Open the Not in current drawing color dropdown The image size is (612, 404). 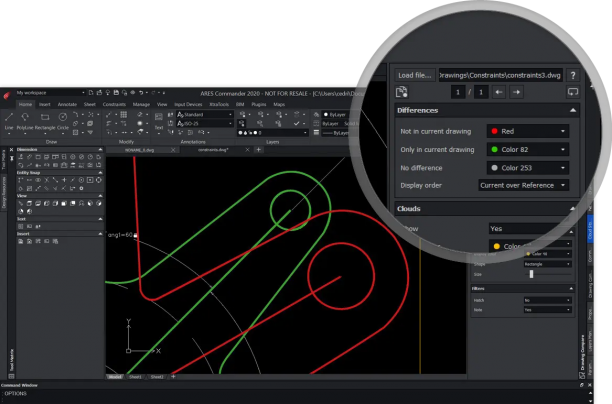(x=528, y=131)
